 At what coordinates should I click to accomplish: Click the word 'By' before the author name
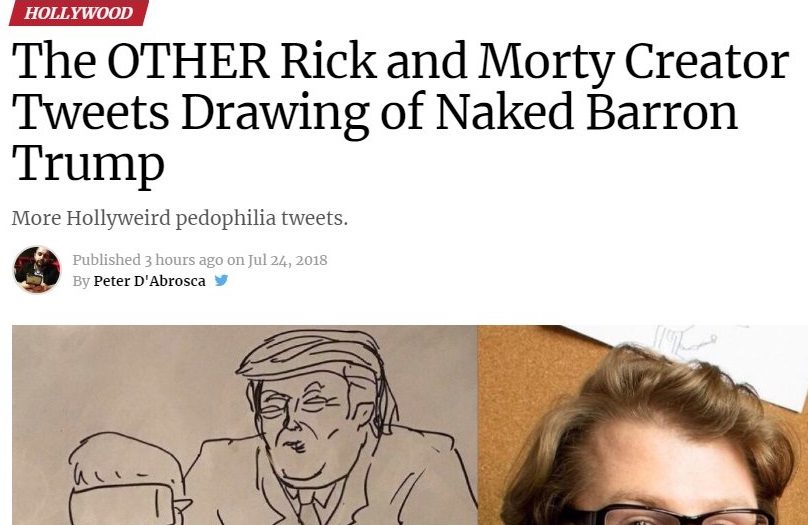pyautogui.click(x=81, y=281)
